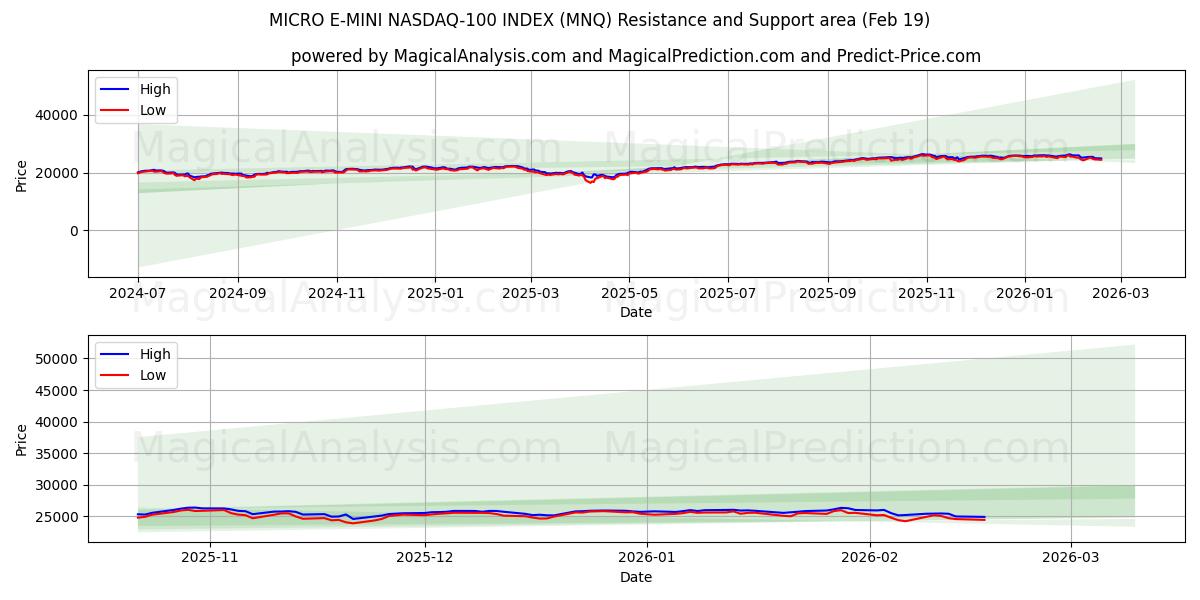This screenshot has height=600, width=1200.
Task: Click the Date axis label on bottom chart
Action: [x=634, y=576]
